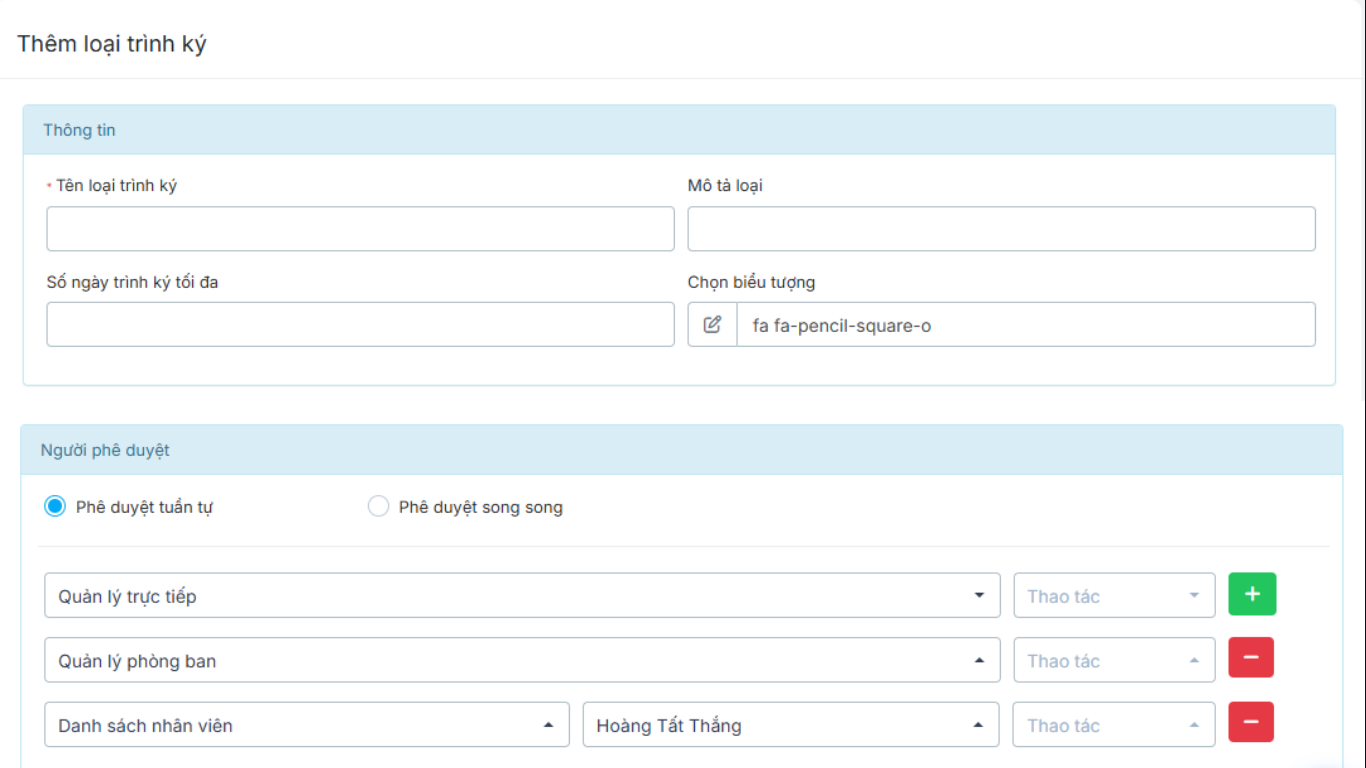The image size is (1366, 768).
Task: Click the green plus button to add approver
Action: [1252, 594]
